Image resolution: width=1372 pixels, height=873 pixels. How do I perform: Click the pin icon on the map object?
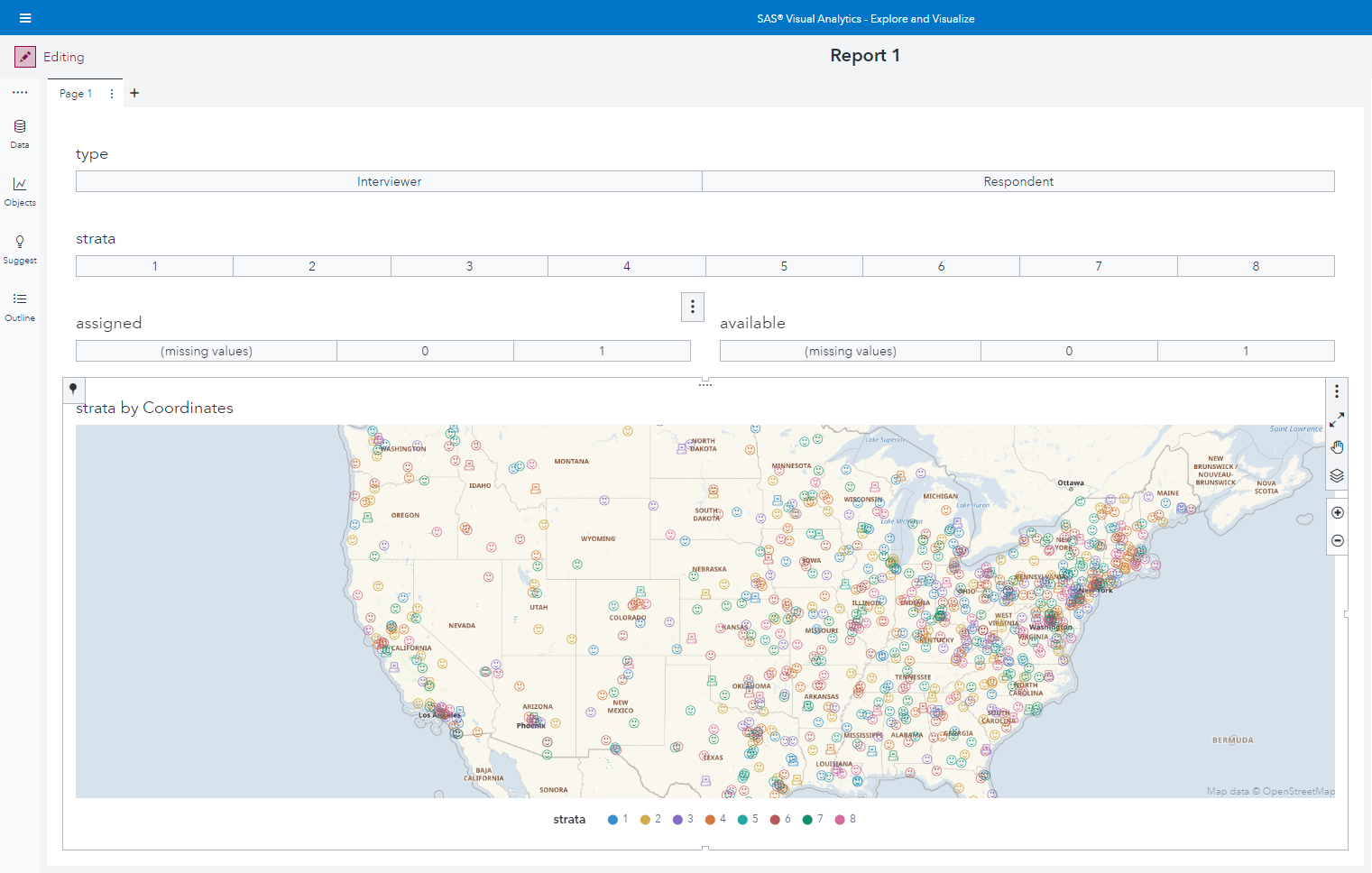pos(73,390)
